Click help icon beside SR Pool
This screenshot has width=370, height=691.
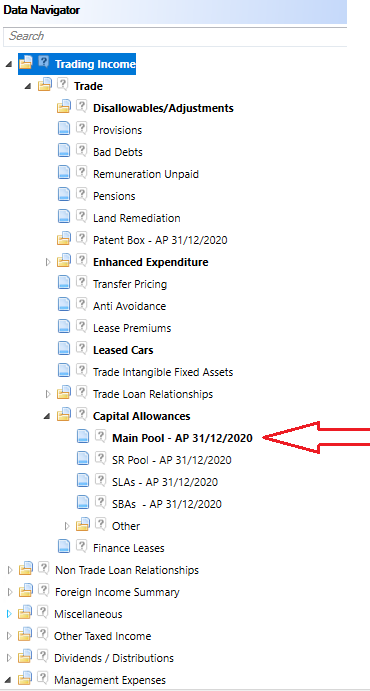(x=101, y=458)
